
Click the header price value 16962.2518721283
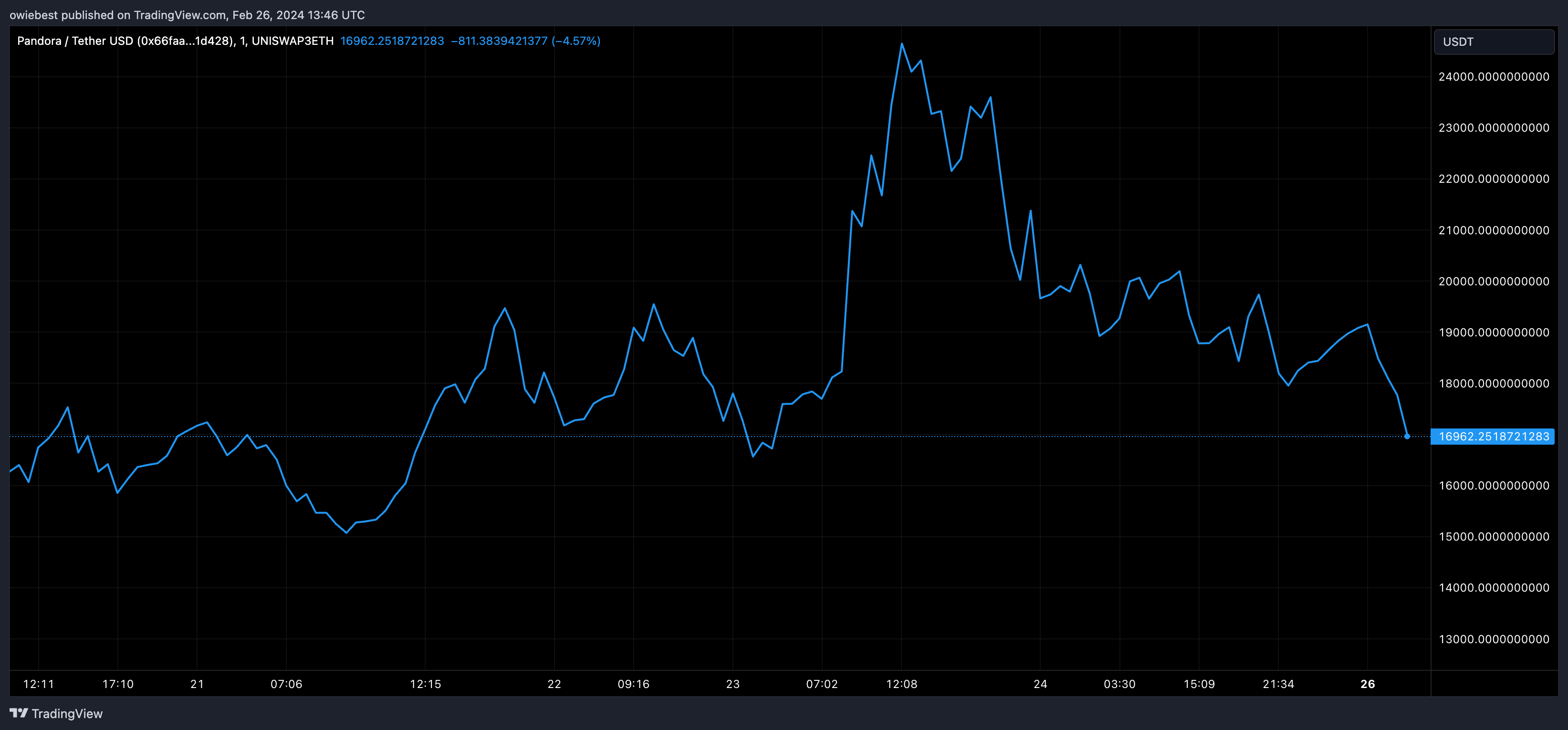pyautogui.click(x=392, y=41)
